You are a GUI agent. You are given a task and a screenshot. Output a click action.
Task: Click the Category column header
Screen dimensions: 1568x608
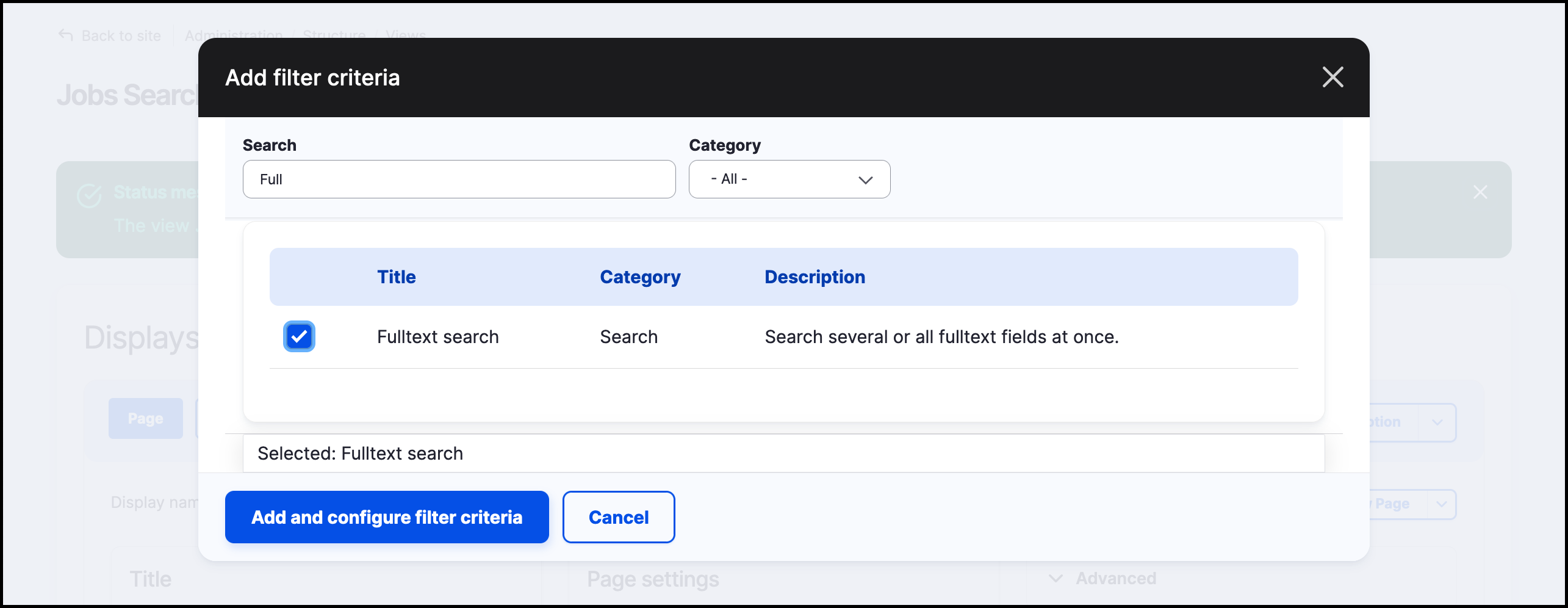click(x=639, y=277)
